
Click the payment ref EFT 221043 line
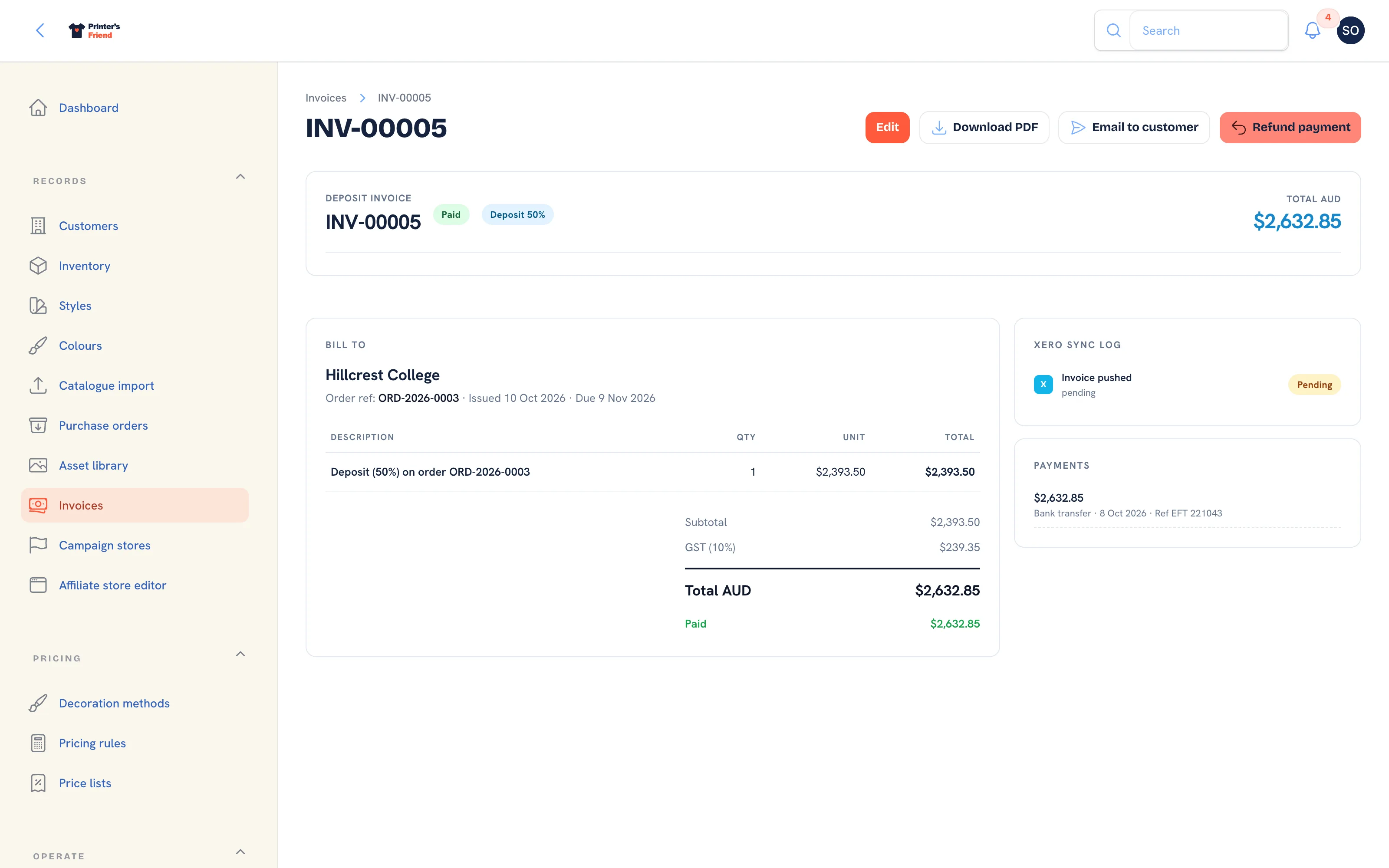(1127, 513)
